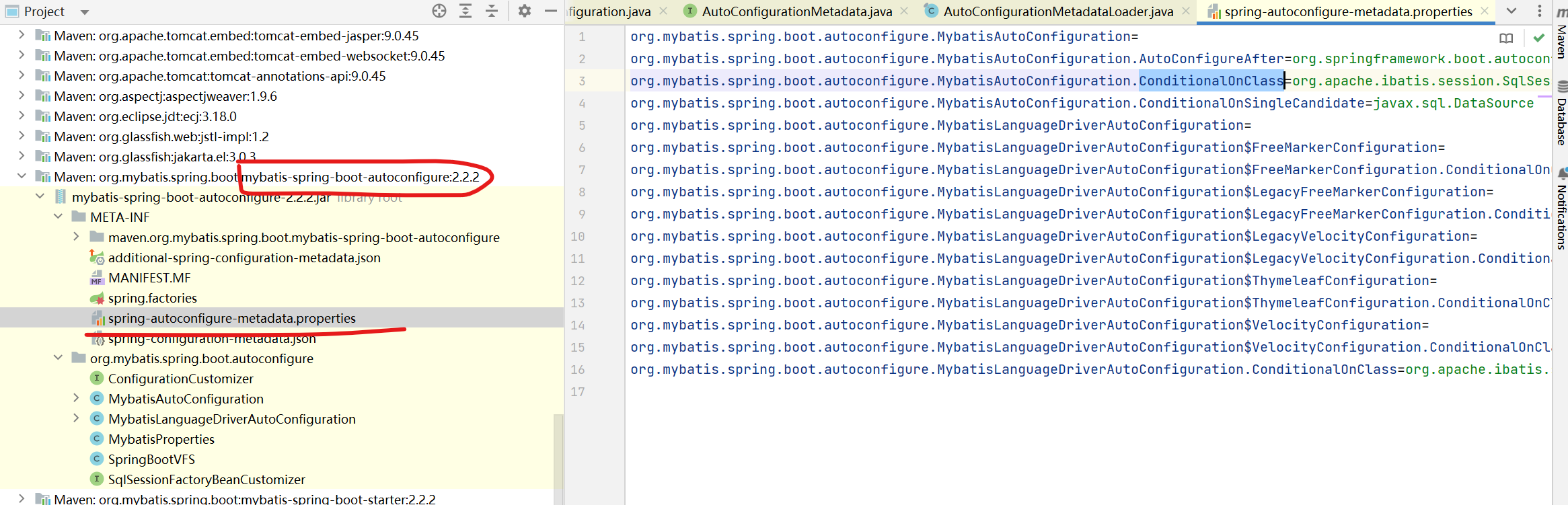Click javax.sql.DataSource value on line 4

[1454, 103]
